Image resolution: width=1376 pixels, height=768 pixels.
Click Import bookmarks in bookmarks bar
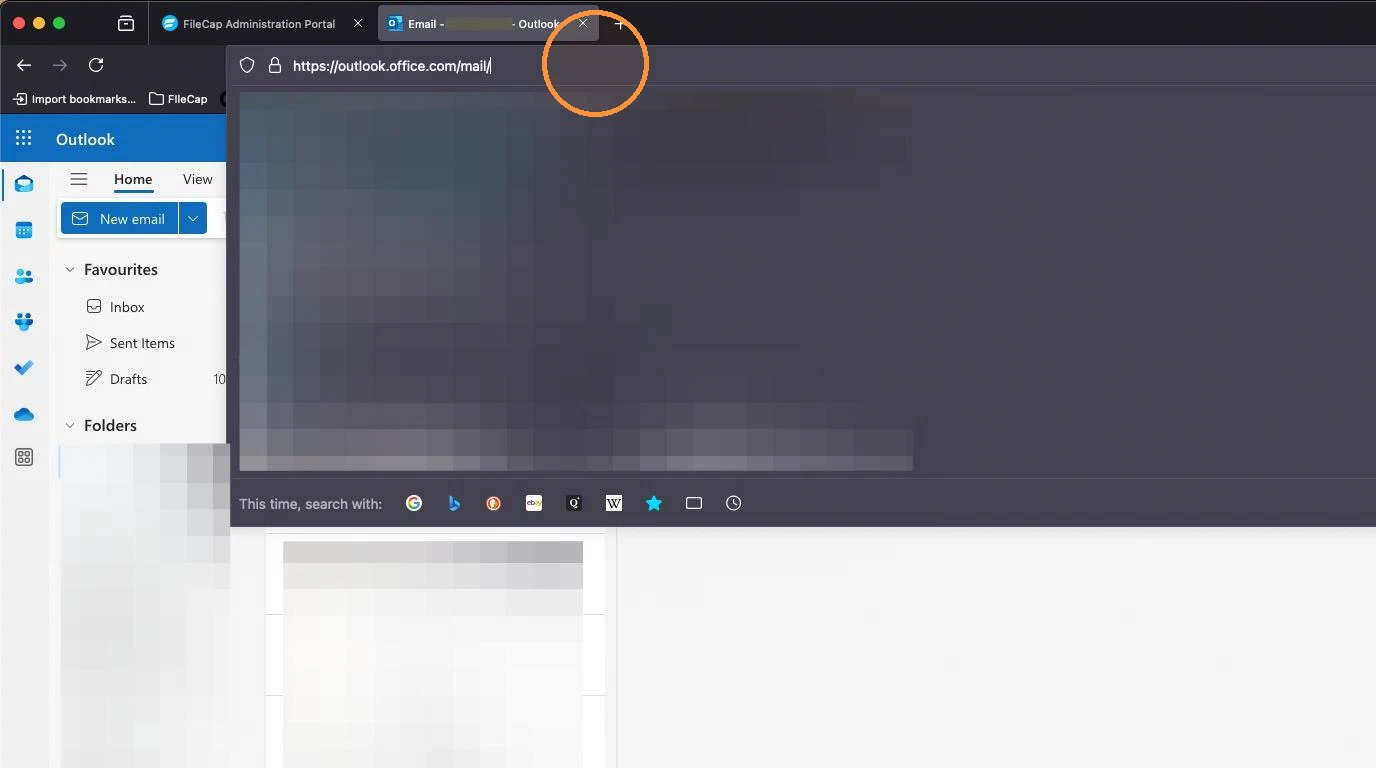click(x=74, y=99)
